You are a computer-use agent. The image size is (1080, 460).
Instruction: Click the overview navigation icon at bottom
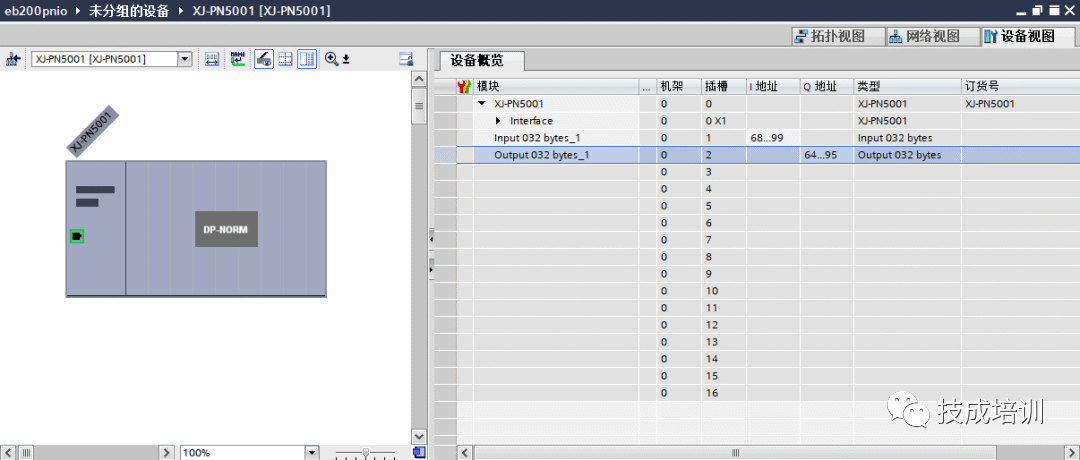pyautogui.click(x=419, y=452)
